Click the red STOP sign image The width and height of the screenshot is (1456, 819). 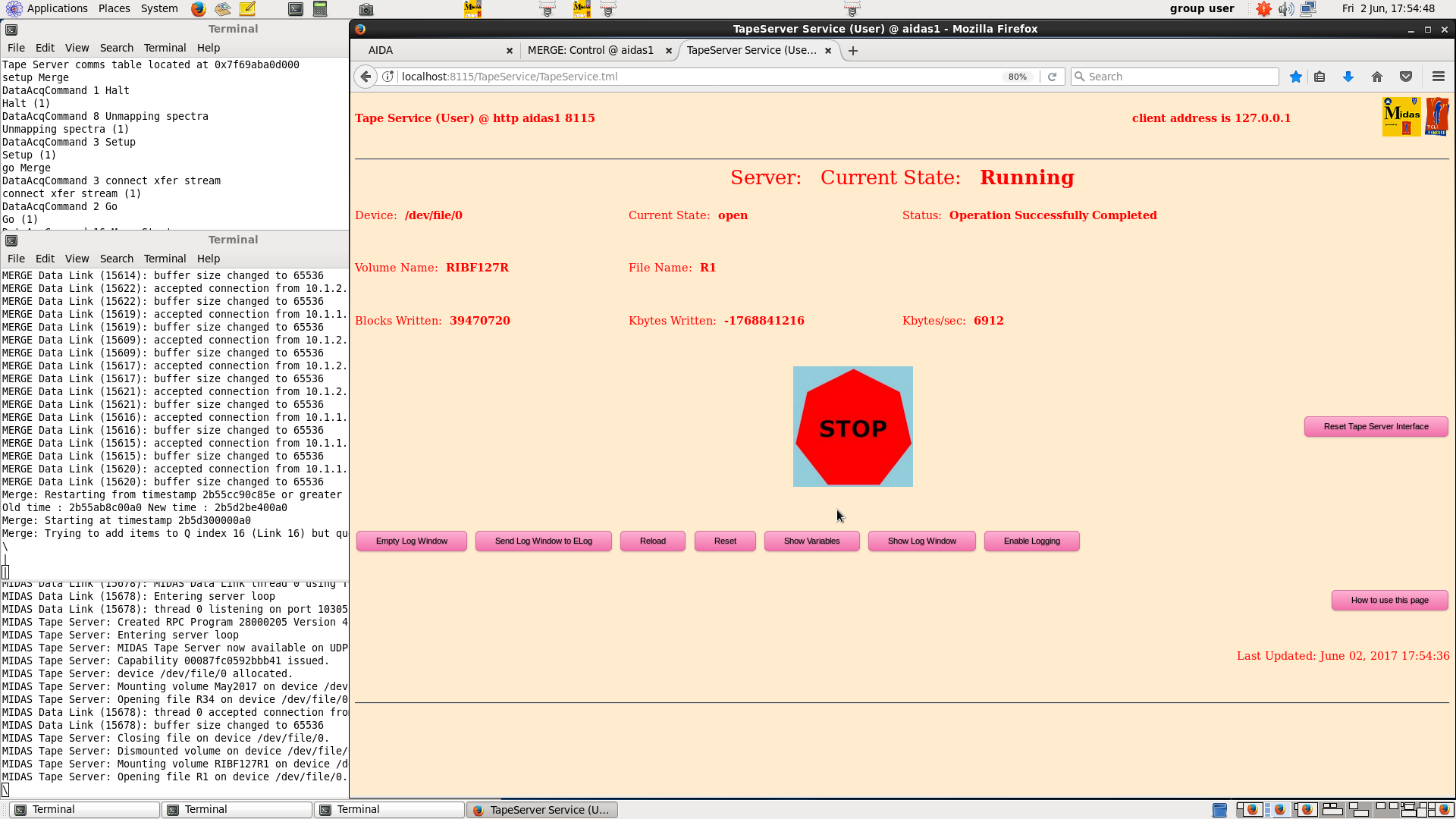[852, 427]
